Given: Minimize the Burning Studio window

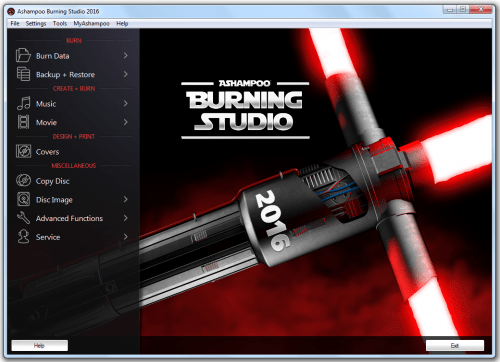Looking at the screenshot, I should [x=450, y=10].
